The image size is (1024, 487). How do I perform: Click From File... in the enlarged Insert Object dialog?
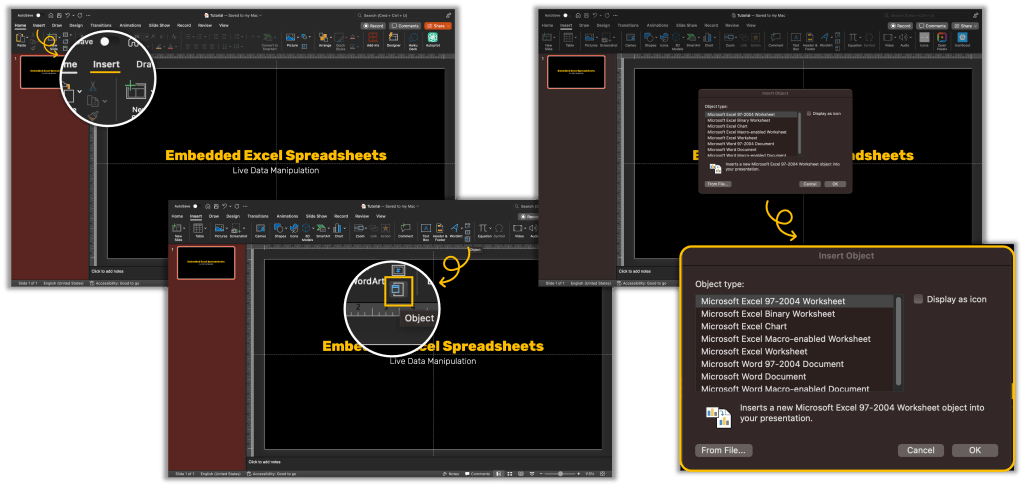pyautogui.click(x=725, y=450)
